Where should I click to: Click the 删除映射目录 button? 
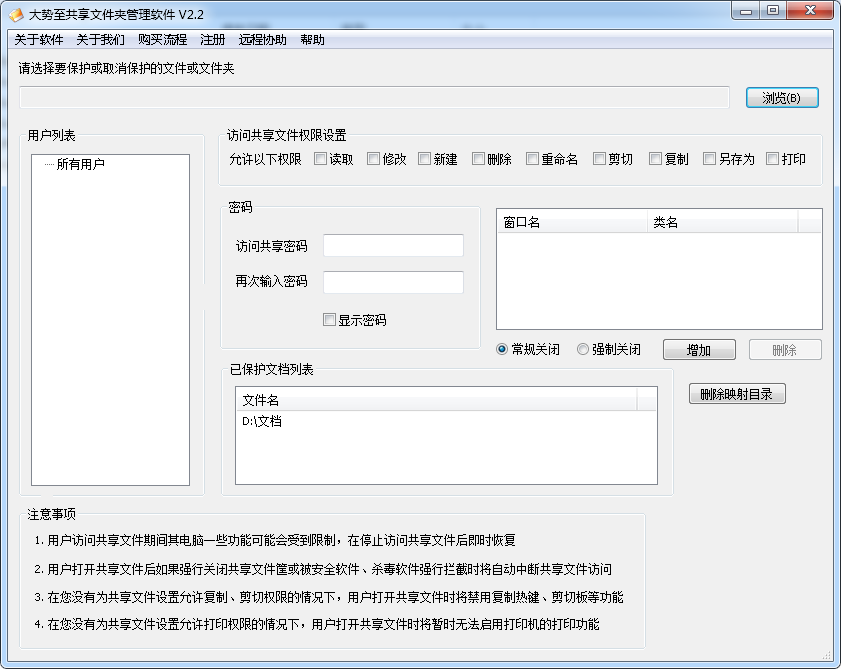coord(737,394)
